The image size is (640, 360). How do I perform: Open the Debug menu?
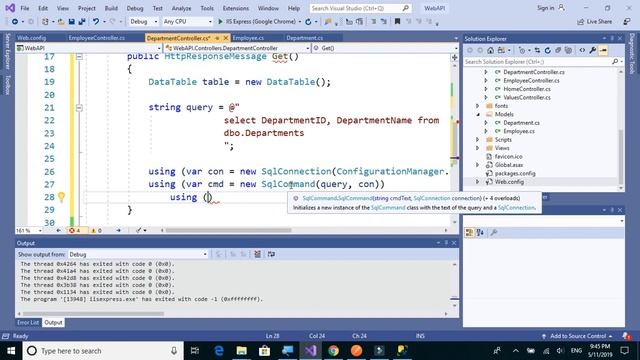135,8
